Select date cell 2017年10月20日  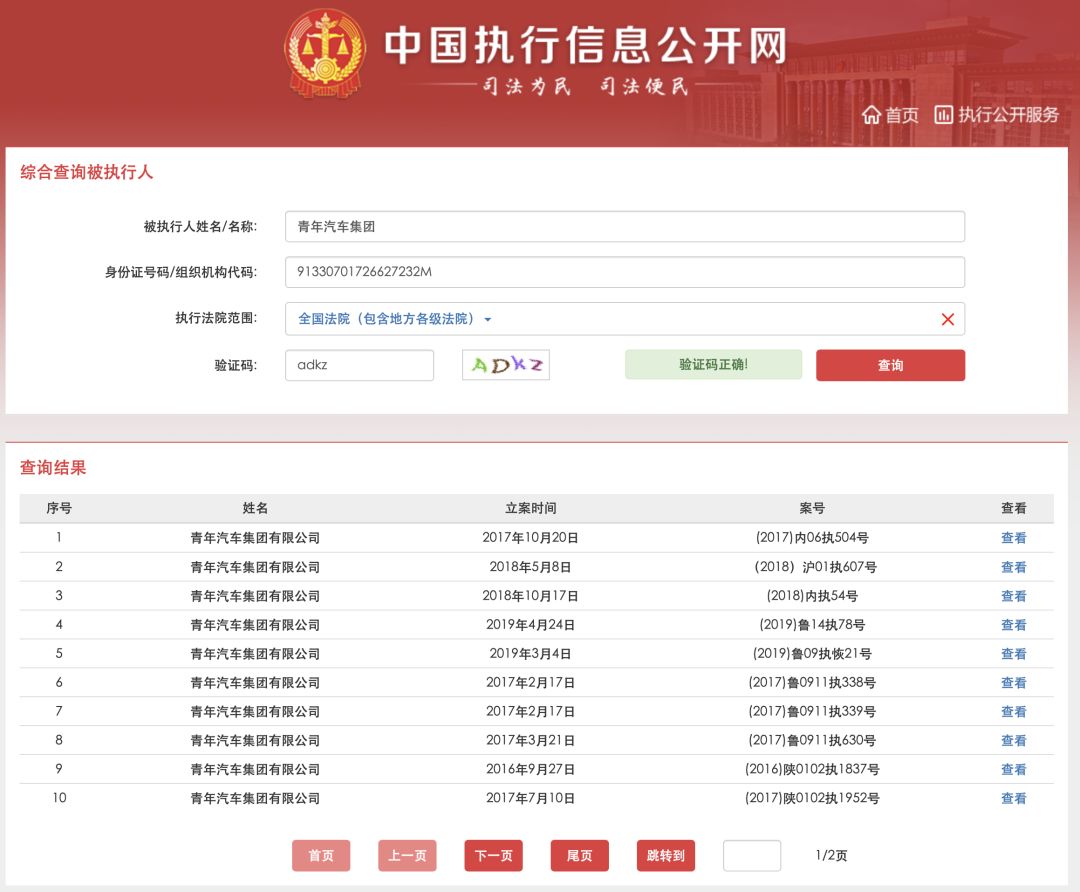(x=530, y=538)
